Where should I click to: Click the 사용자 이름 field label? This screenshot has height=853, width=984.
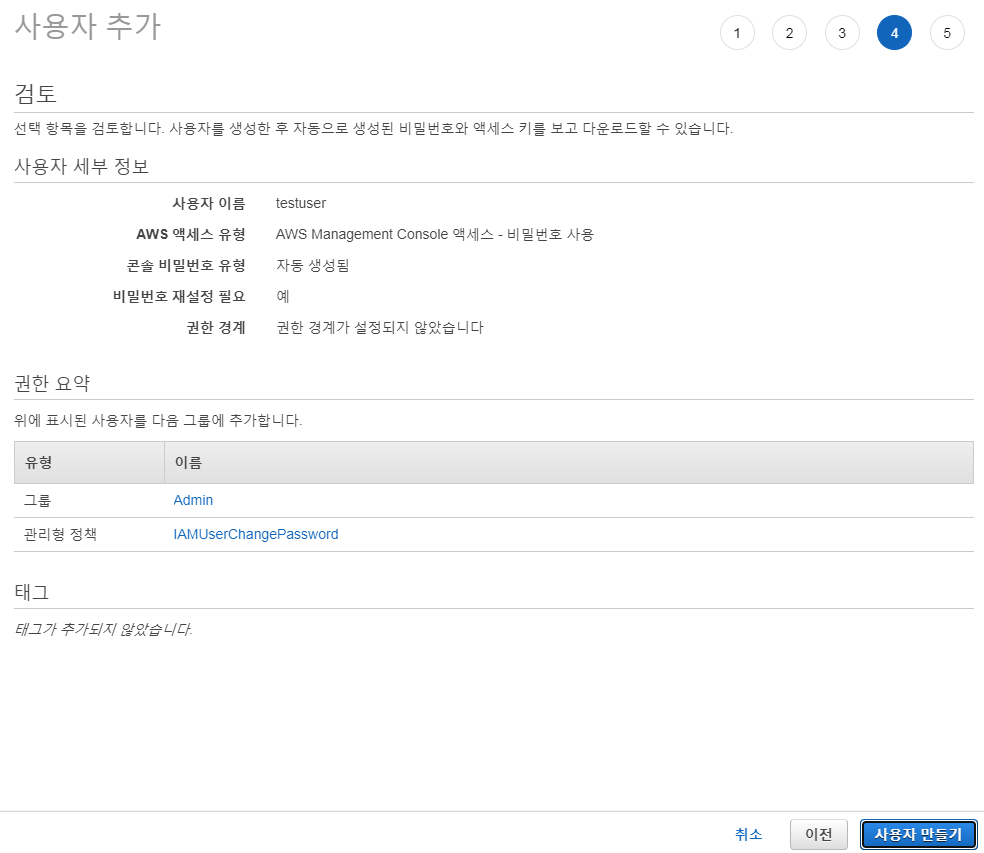(209, 203)
